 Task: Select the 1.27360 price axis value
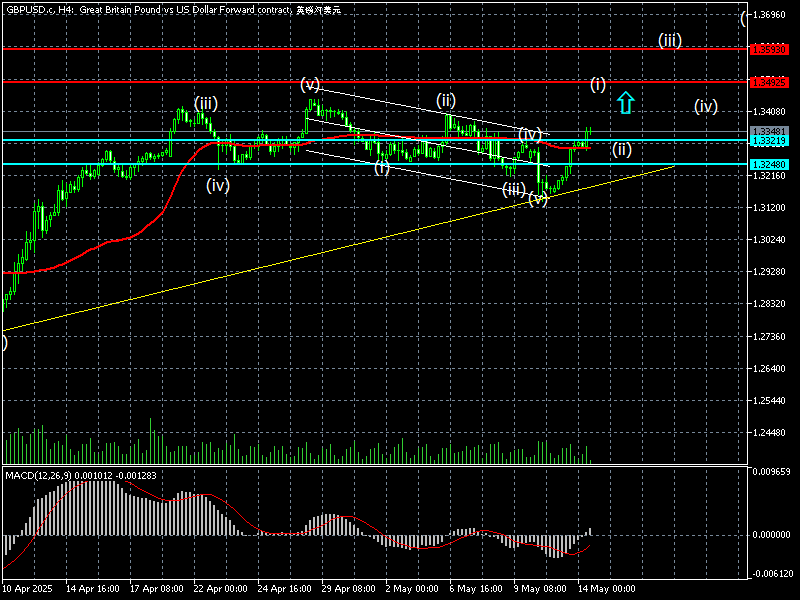click(x=769, y=336)
